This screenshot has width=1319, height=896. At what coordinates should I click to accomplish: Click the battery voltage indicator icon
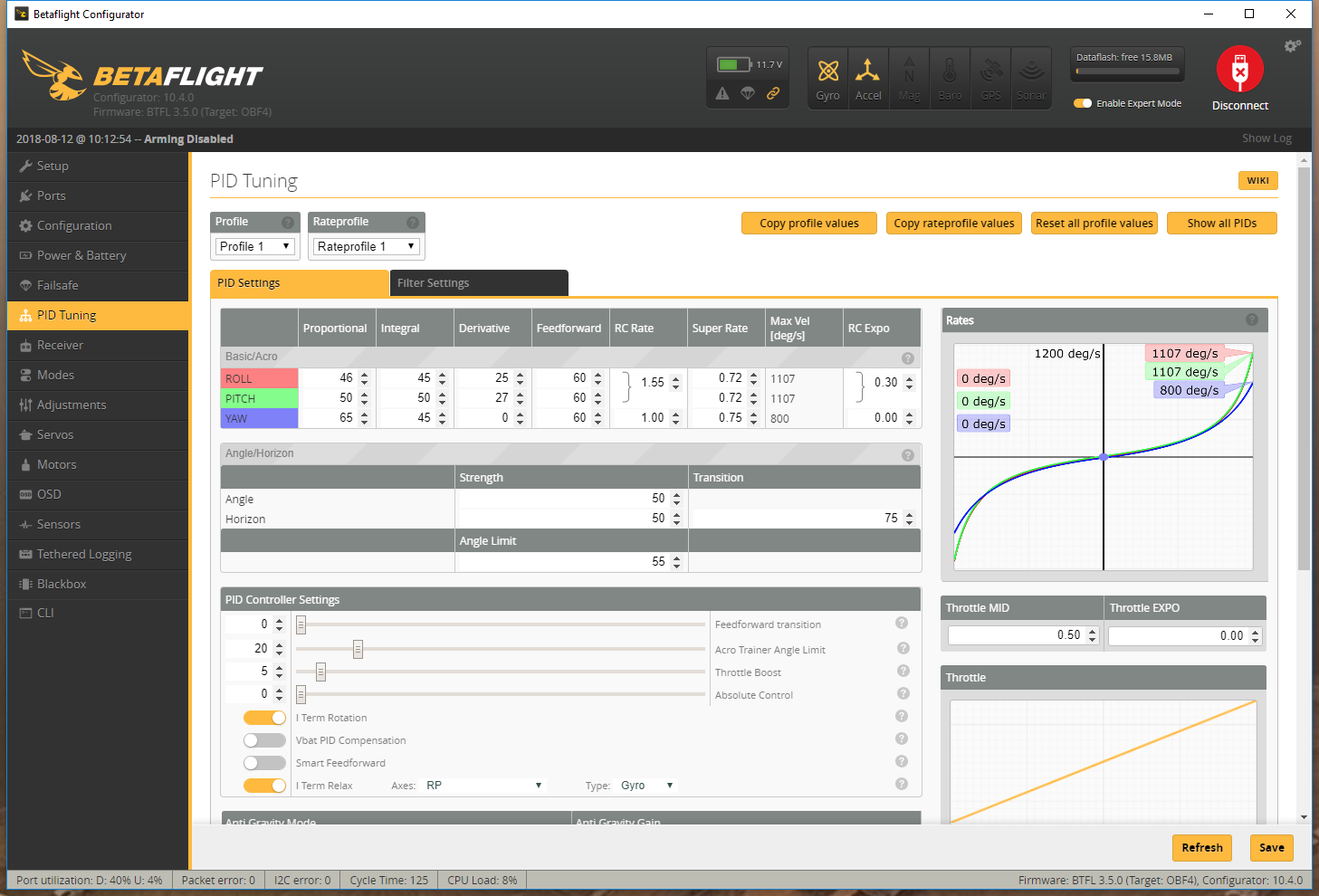734,64
